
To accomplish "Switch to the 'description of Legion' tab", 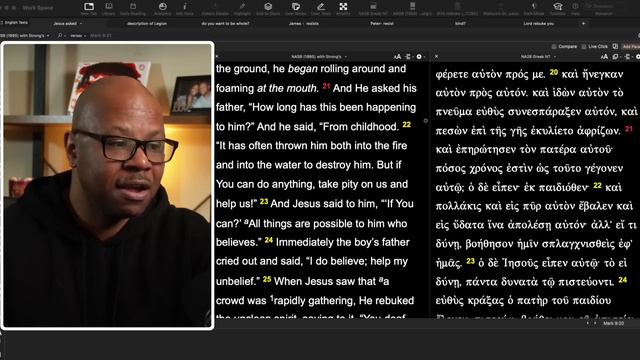I will click(147, 24).
